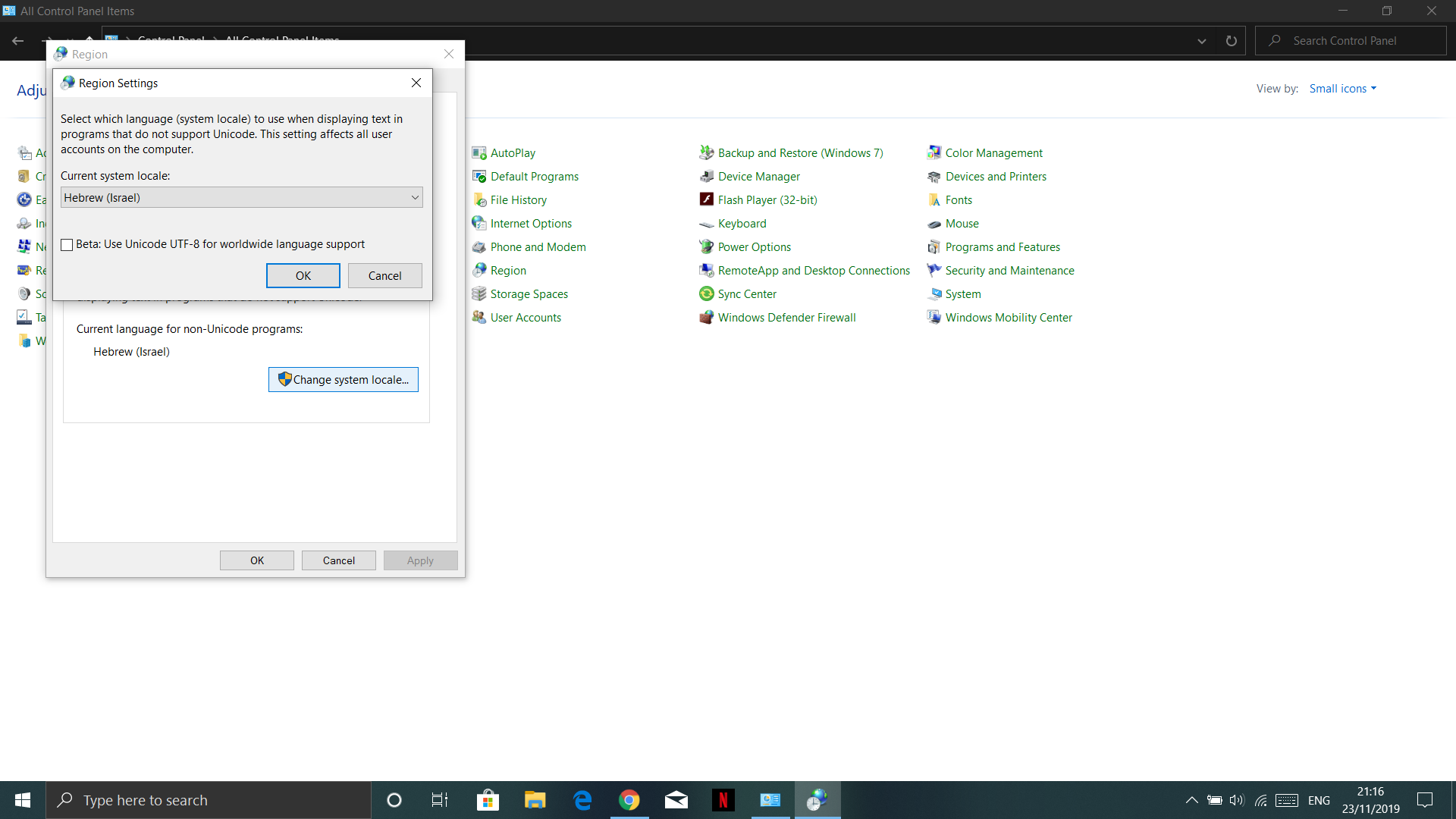
Task: Switch to Google Chrome on taskbar
Action: coord(629,800)
